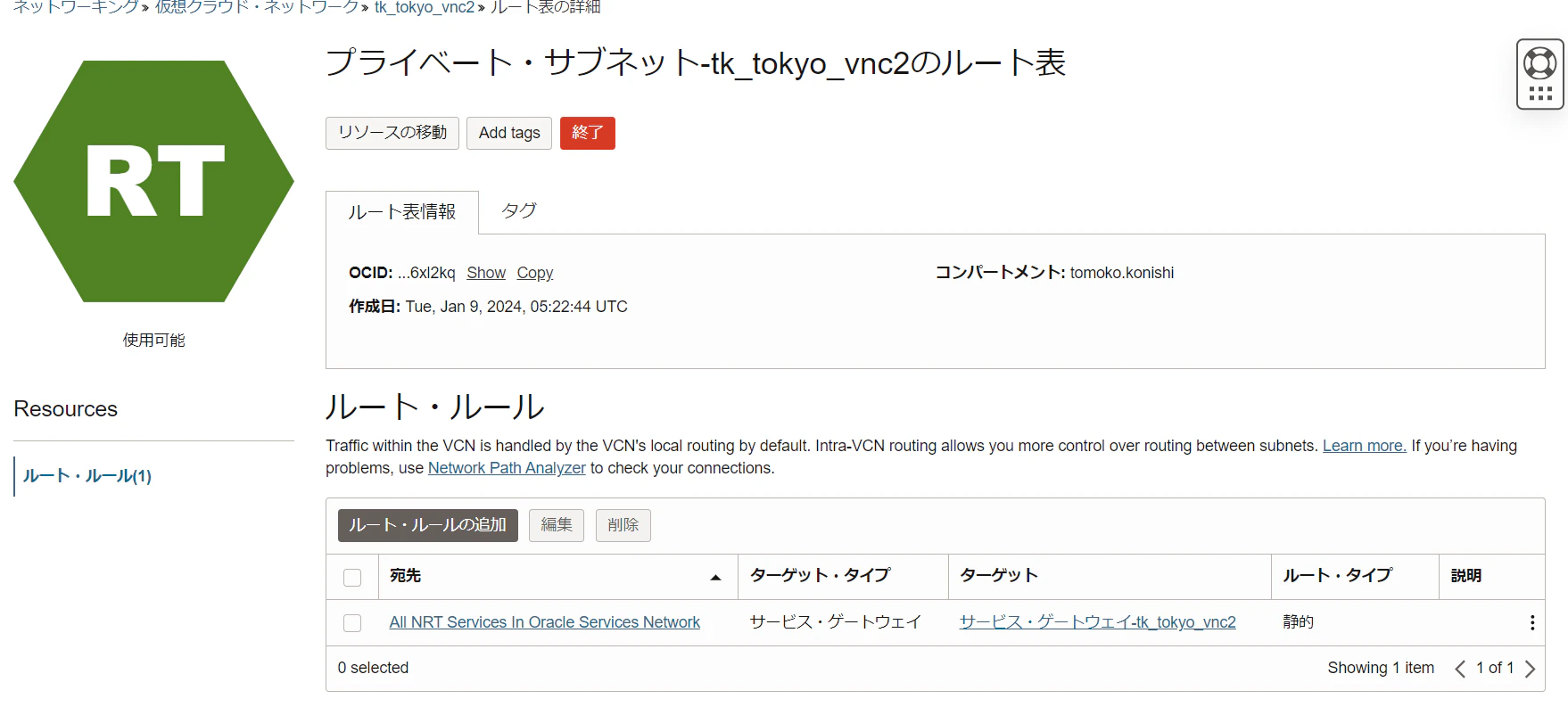
Task: Open All NRT Services In Oracle Services Network
Action: (545, 622)
